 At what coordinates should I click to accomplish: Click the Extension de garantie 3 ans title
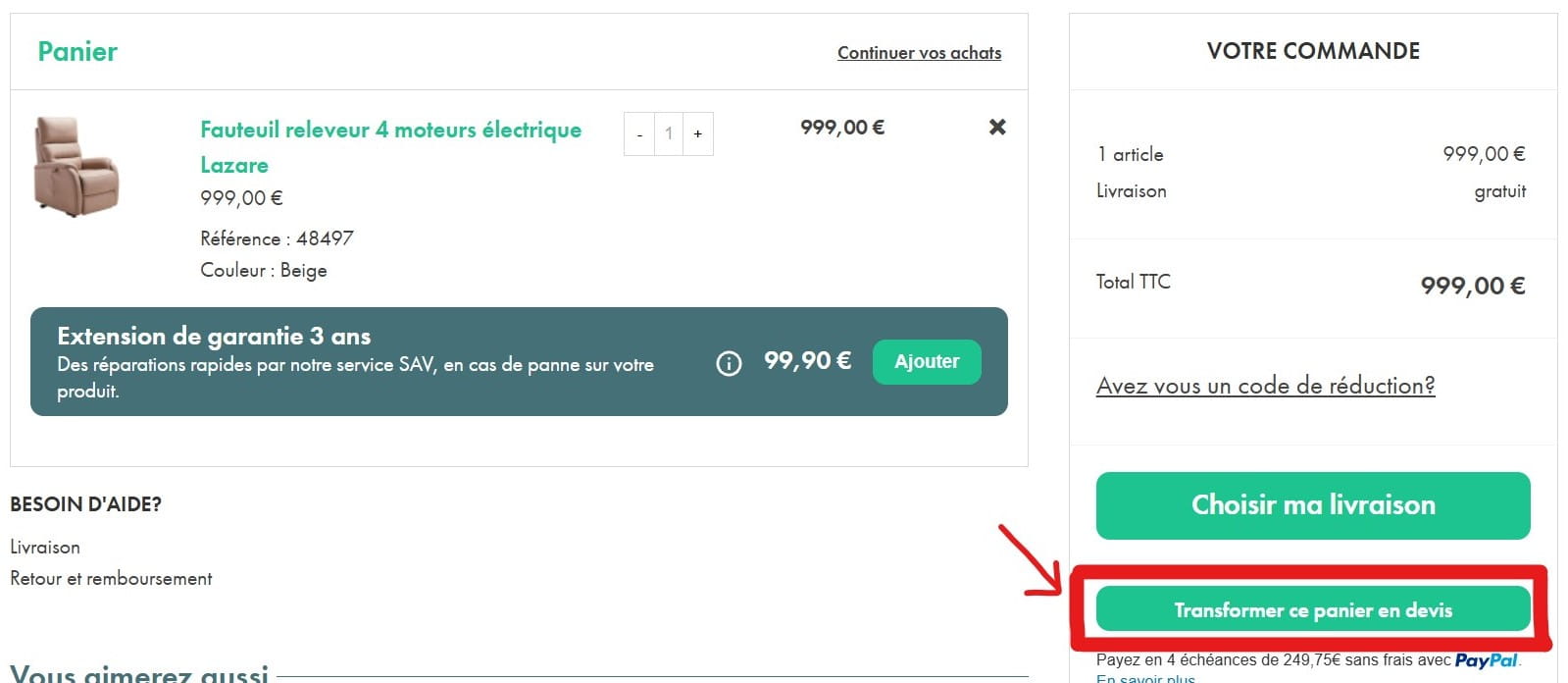click(214, 336)
